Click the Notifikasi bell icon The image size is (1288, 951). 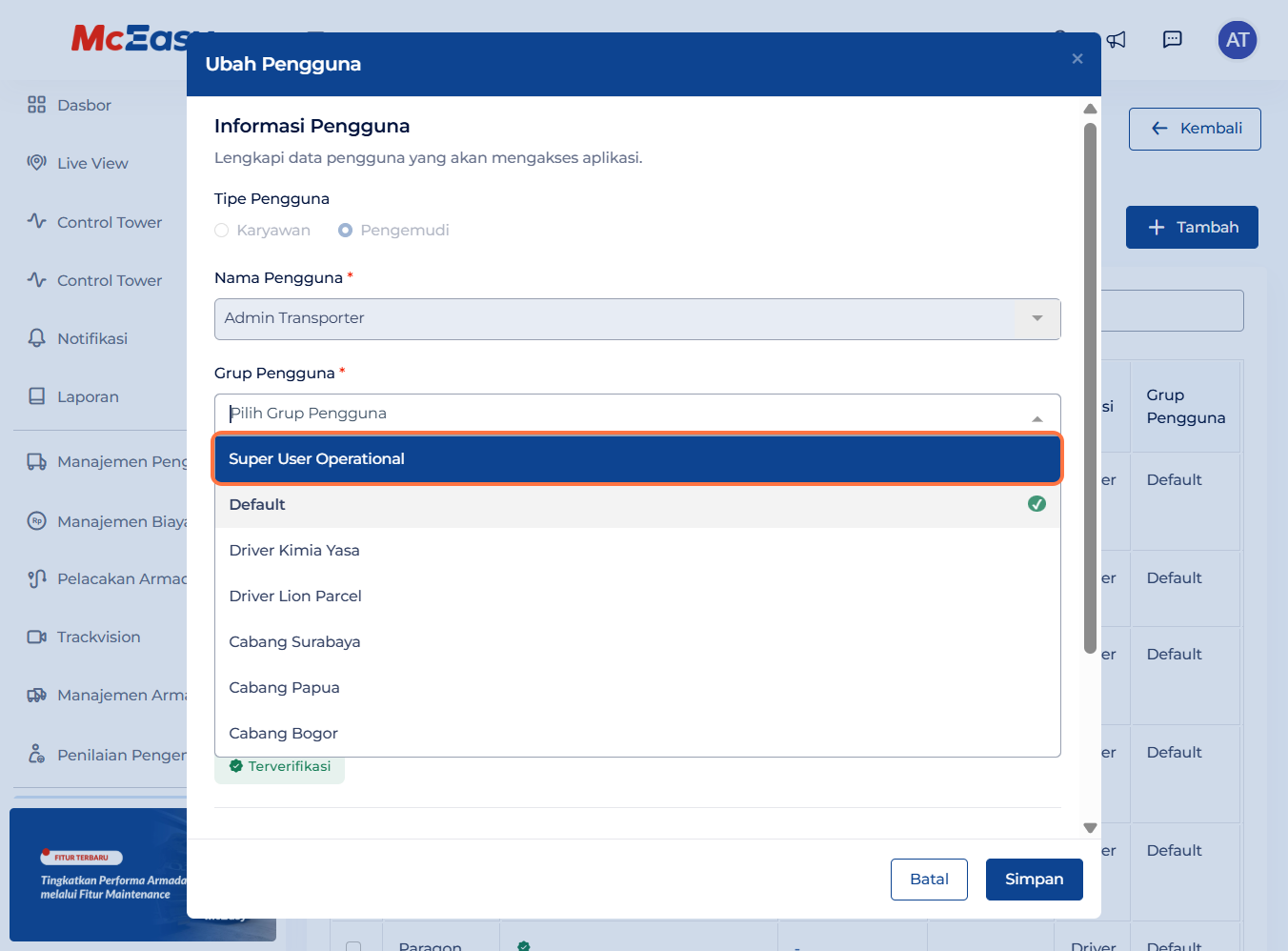click(x=36, y=338)
